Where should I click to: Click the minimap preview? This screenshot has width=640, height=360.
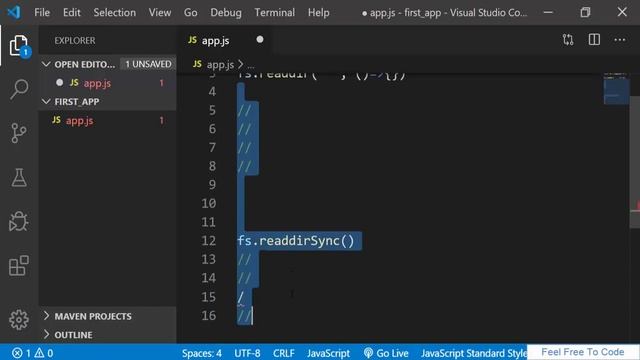(616, 89)
